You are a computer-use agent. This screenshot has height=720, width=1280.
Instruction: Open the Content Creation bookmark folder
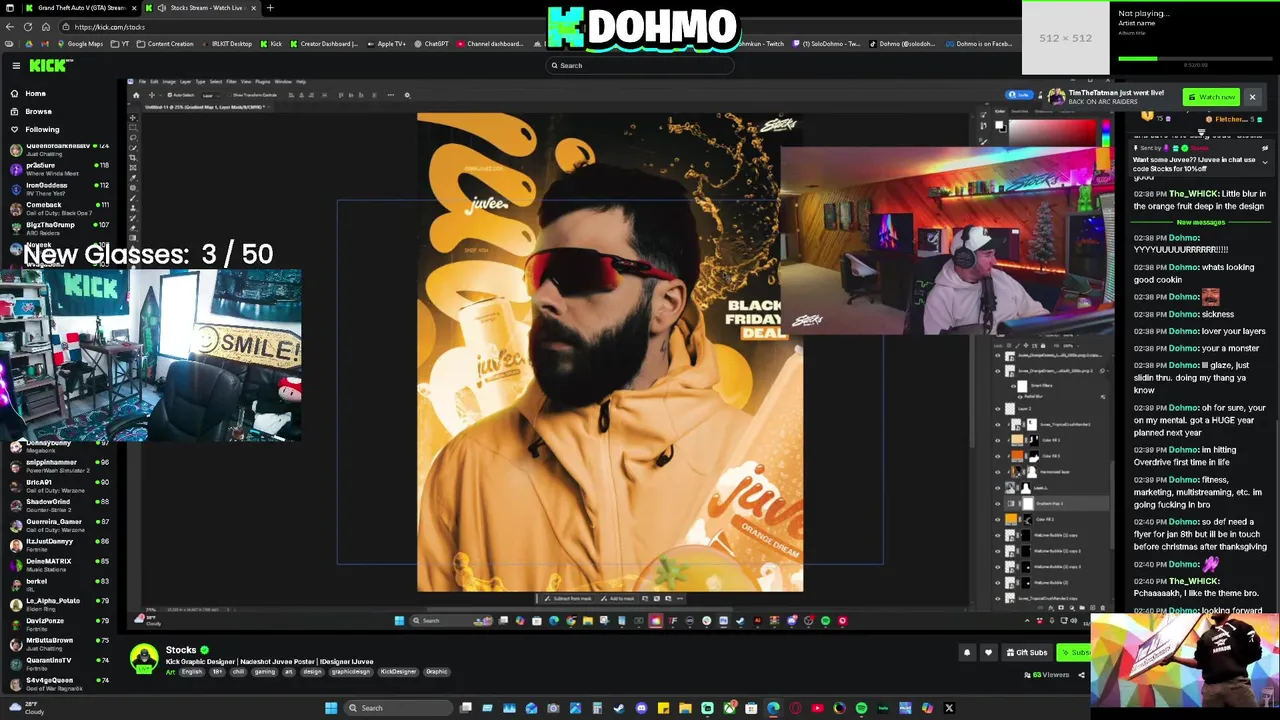(x=166, y=44)
